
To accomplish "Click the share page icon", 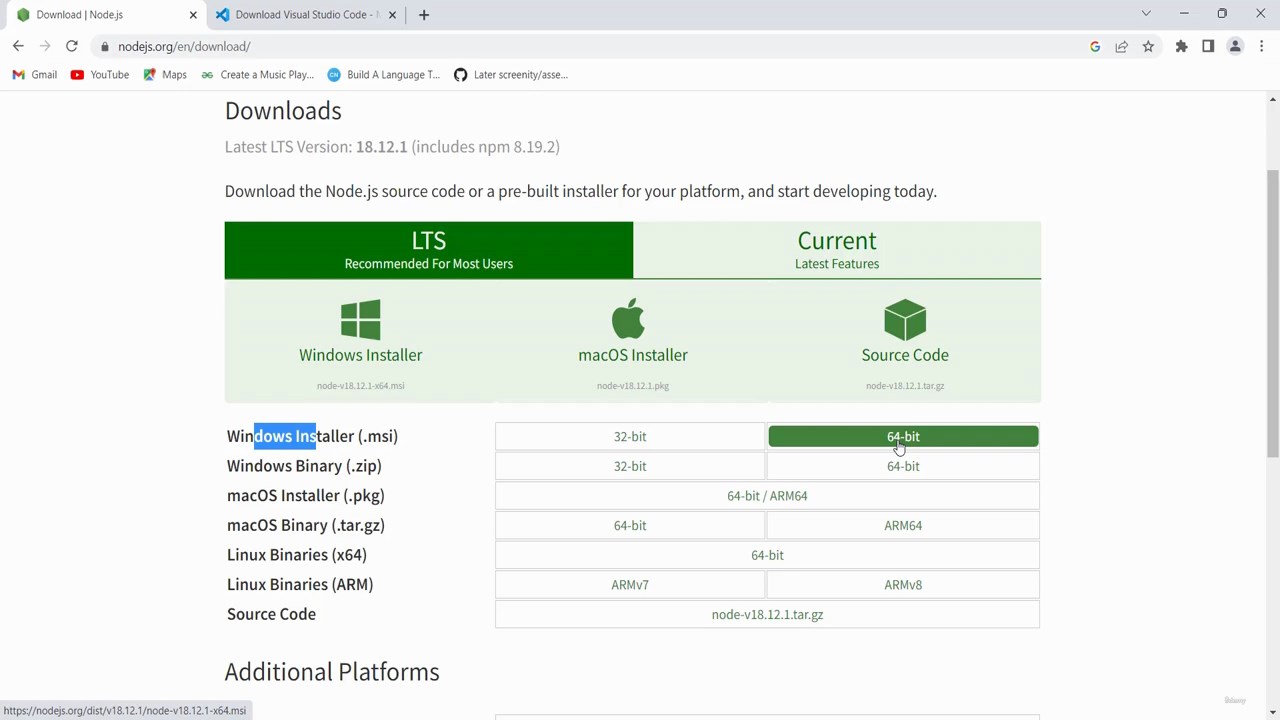I will pos(1121,46).
